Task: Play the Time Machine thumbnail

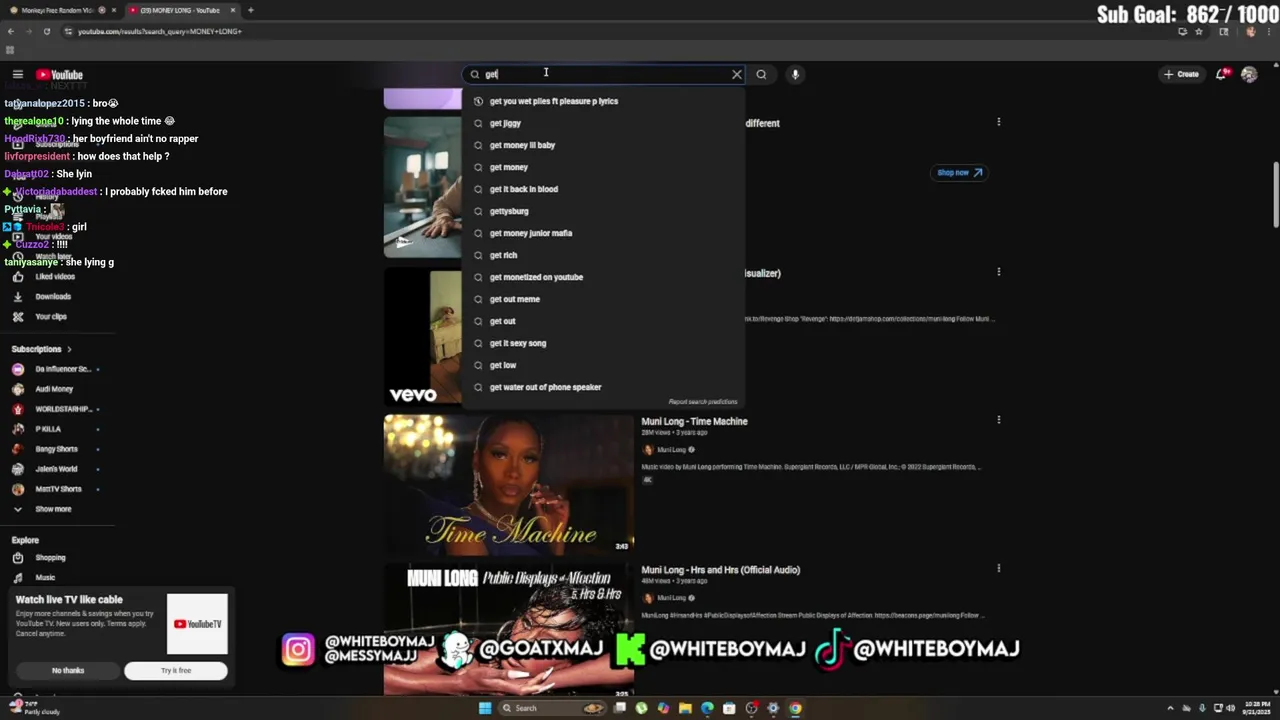Action: tap(508, 485)
